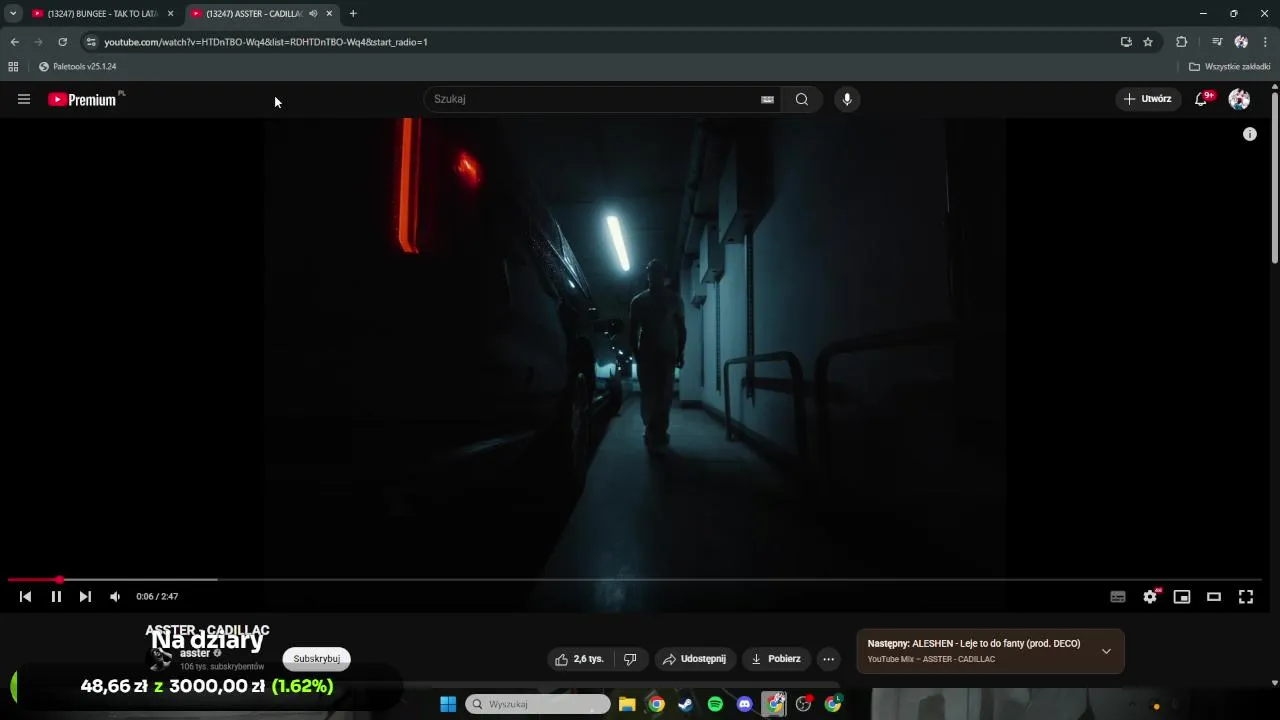Toggle subtitles captions button
This screenshot has height=720, width=1280.
coord(1118,597)
